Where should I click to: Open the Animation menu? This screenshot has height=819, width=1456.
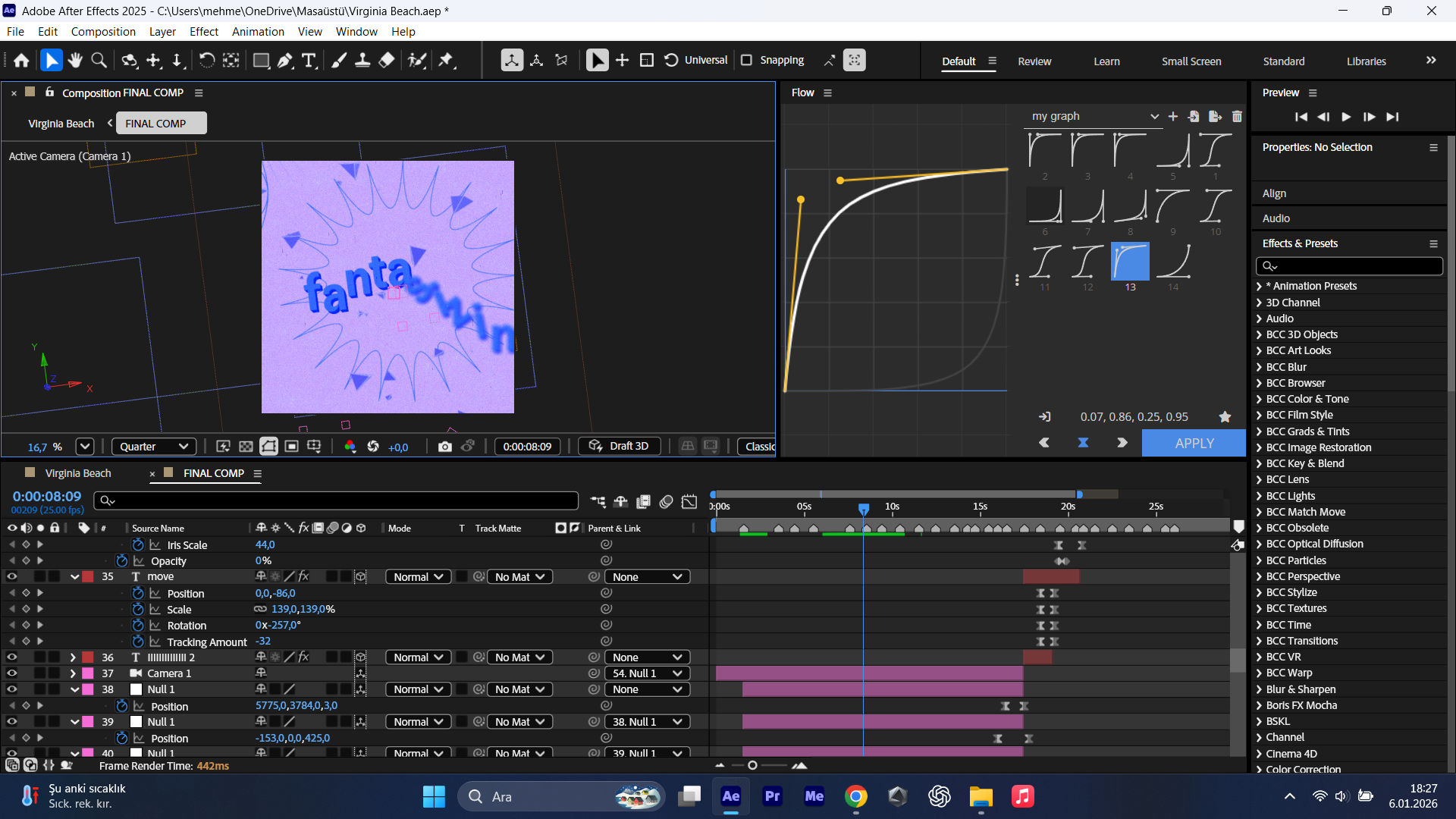pyautogui.click(x=258, y=31)
